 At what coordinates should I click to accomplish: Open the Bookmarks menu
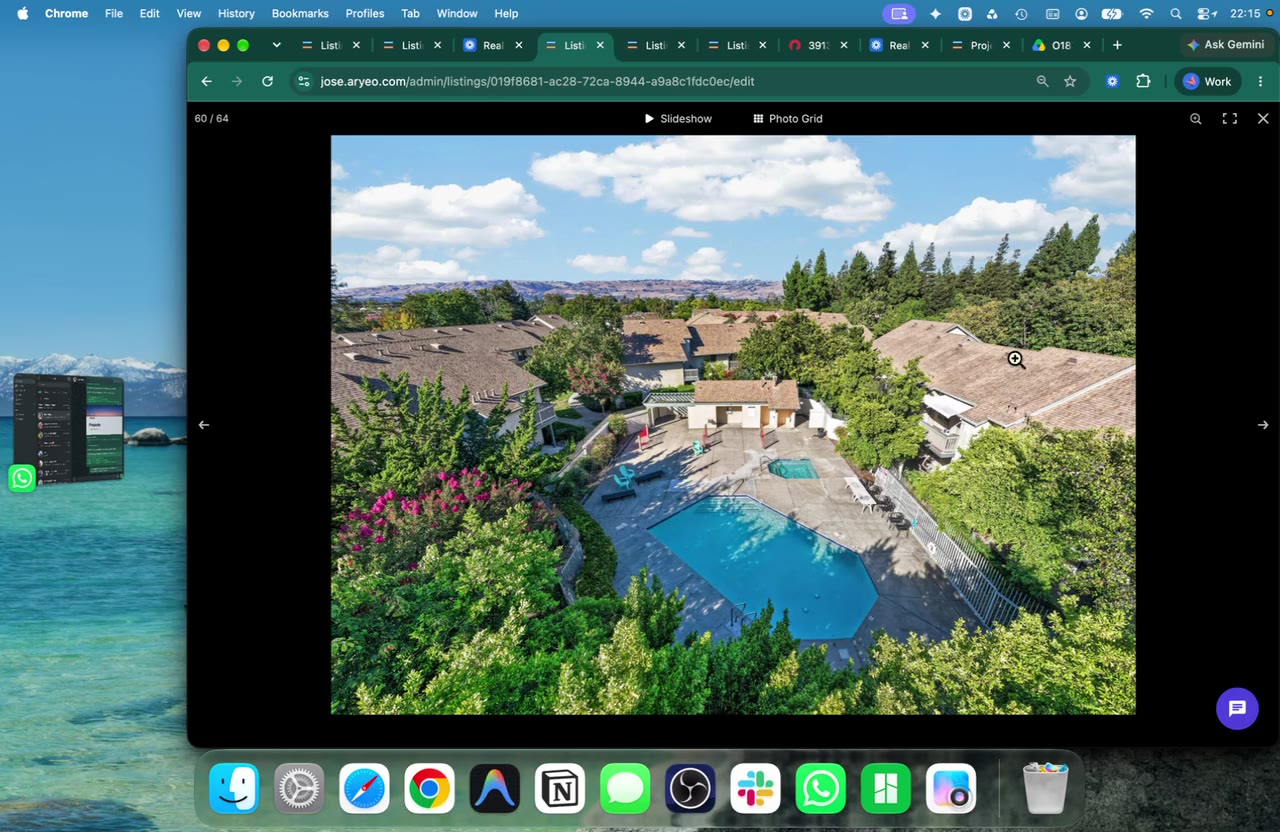tap(300, 13)
